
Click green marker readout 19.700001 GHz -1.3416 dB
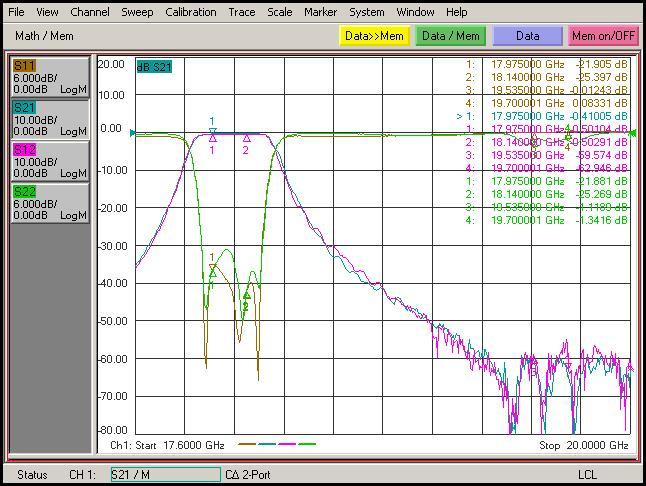coord(546,220)
